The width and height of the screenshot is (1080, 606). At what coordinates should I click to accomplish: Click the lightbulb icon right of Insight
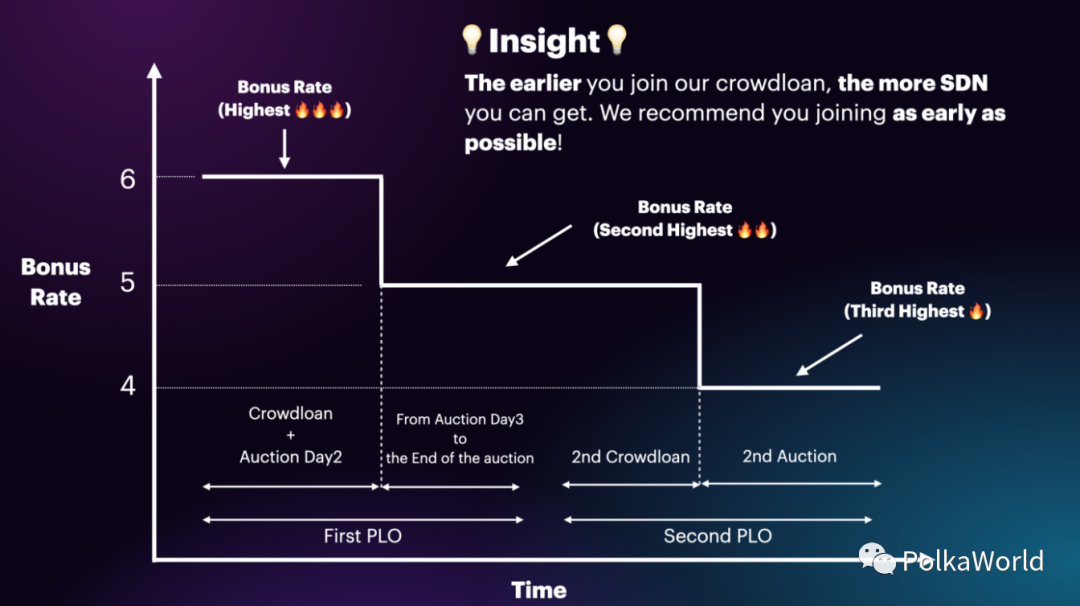coord(617,40)
